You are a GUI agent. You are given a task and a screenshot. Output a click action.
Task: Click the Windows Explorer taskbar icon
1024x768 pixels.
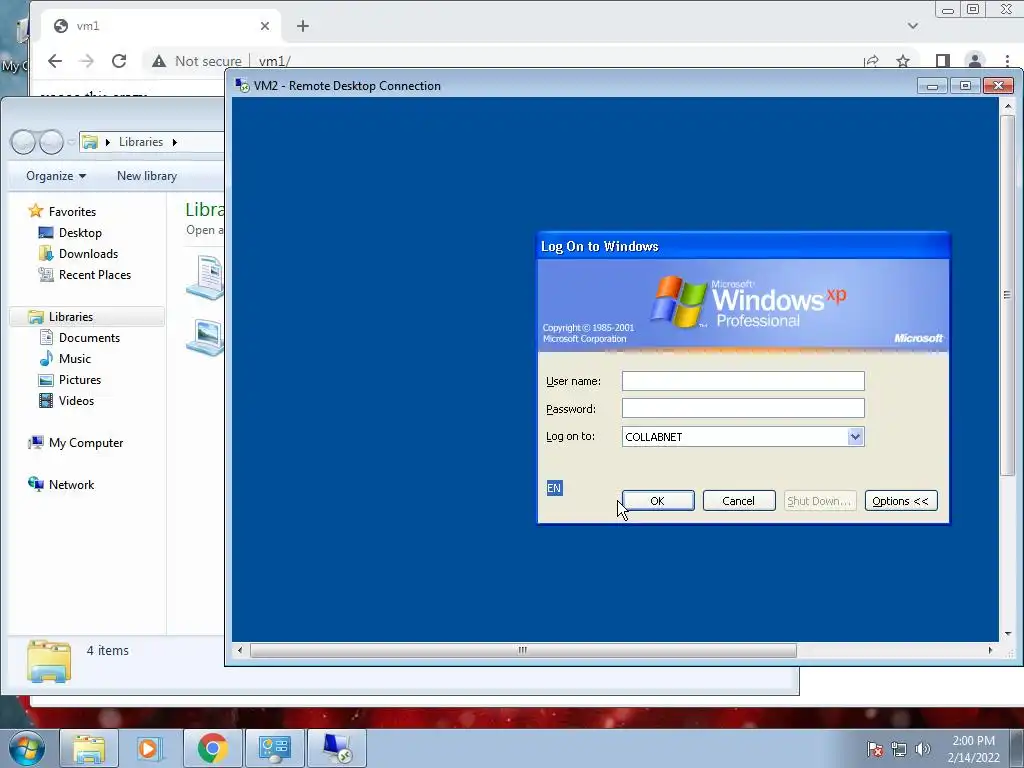(89, 748)
